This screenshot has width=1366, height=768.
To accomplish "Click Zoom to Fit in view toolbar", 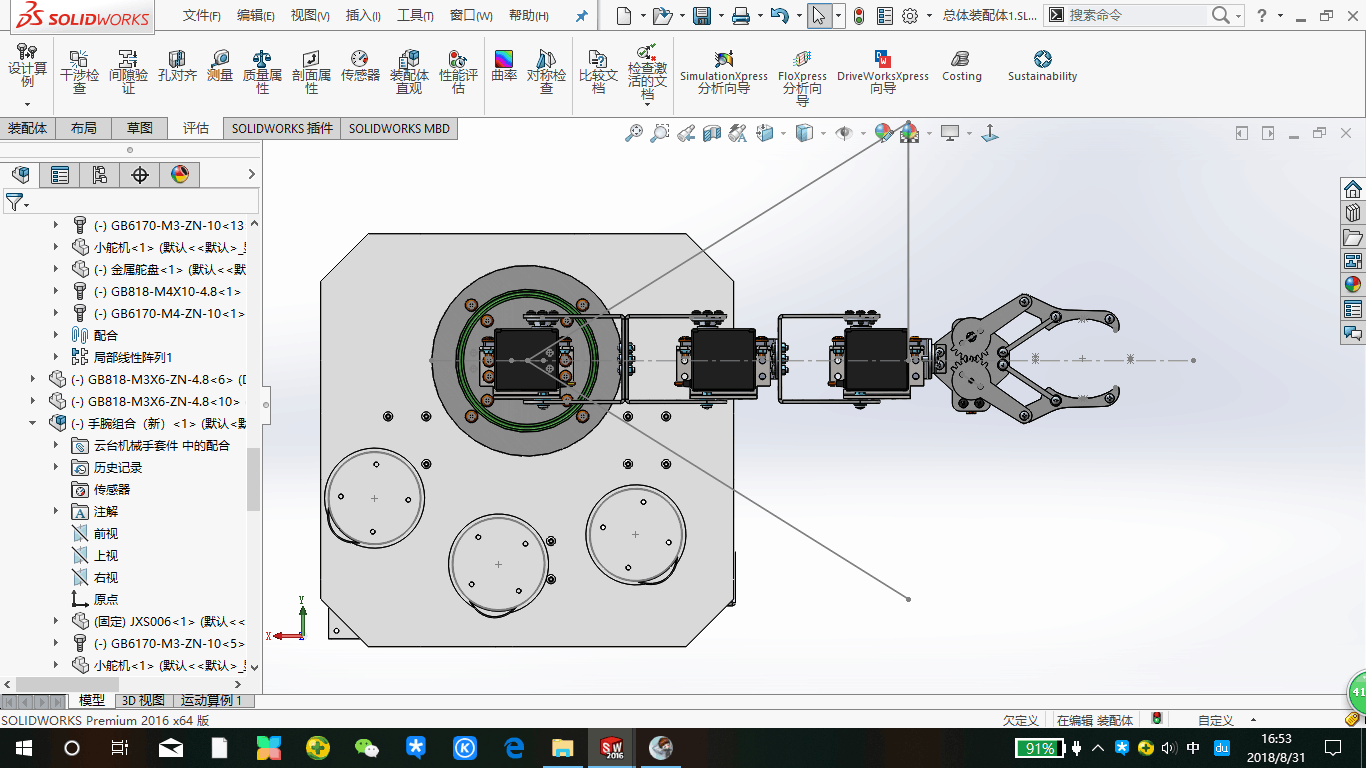I will pos(634,132).
